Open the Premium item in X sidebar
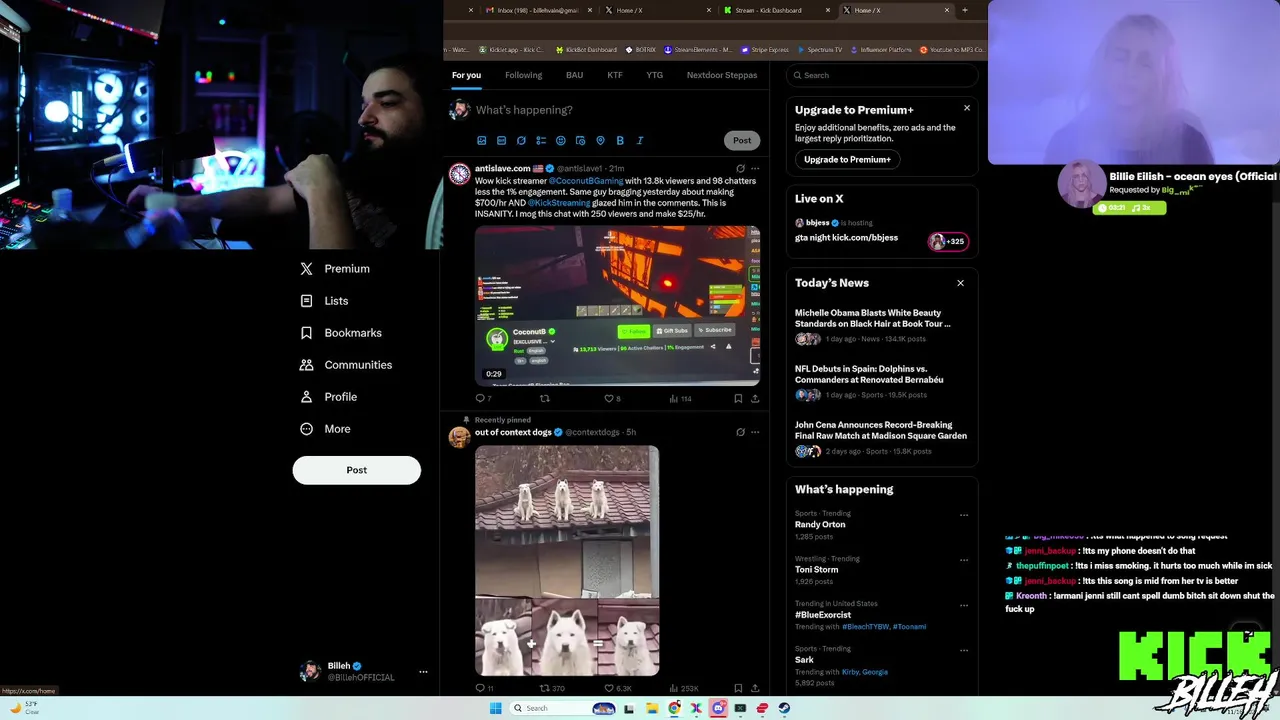The height and width of the screenshot is (720, 1280). [335, 269]
